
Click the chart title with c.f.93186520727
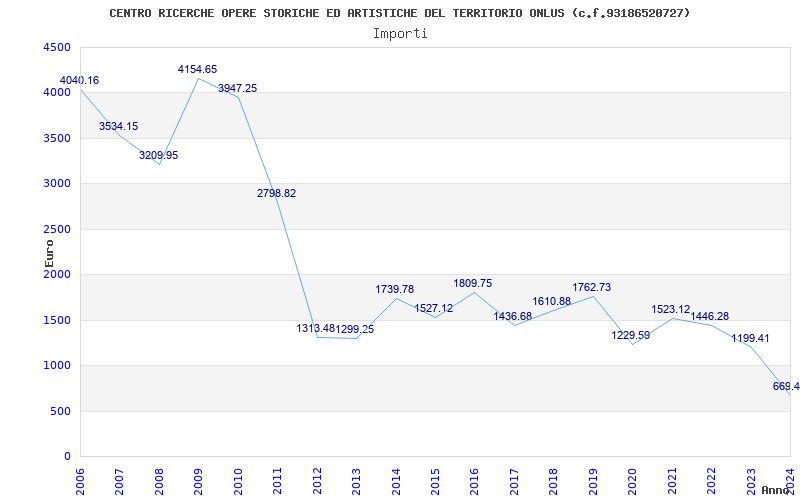399,13
